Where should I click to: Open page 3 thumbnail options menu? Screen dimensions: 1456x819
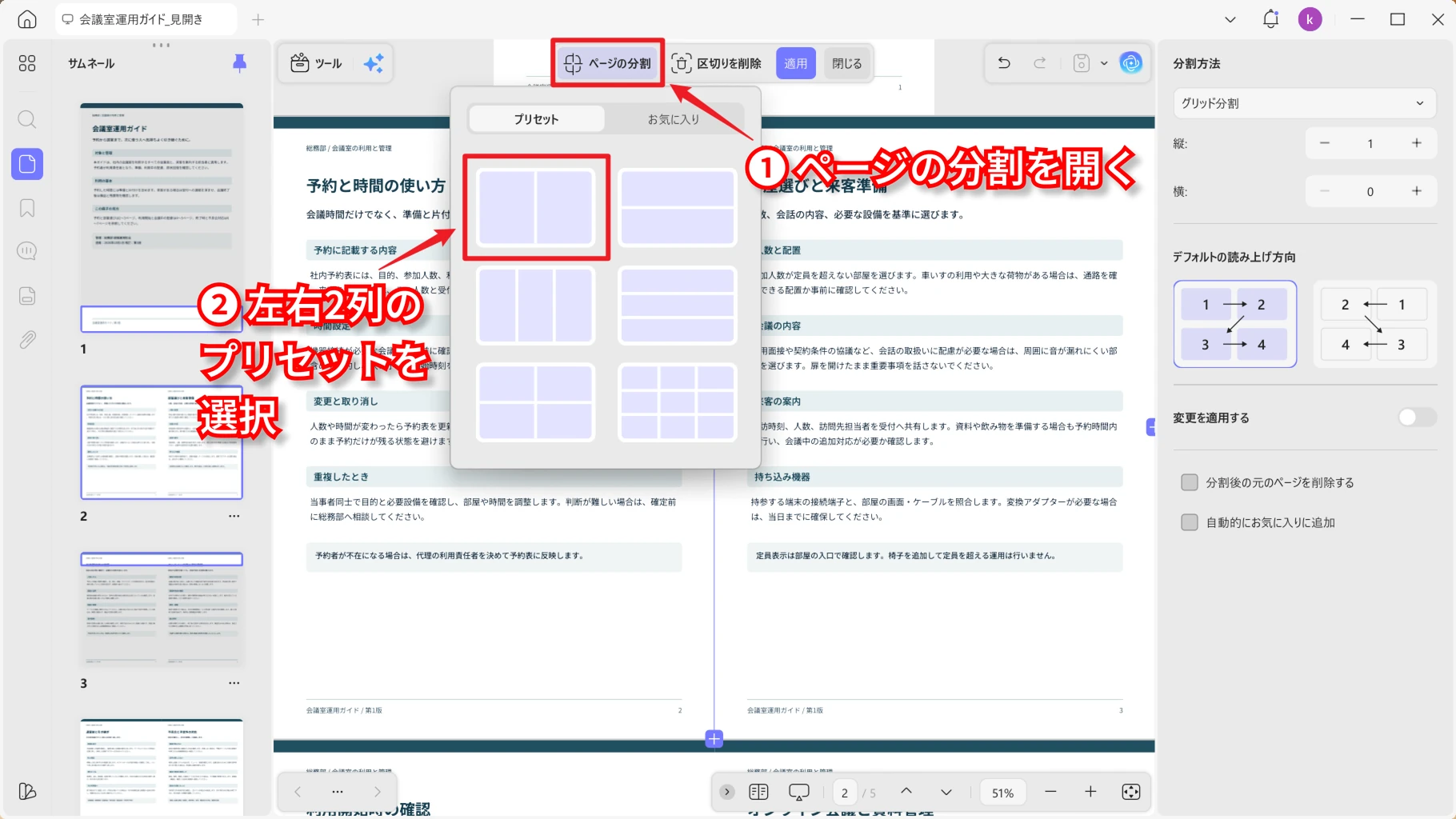(234, 683)
